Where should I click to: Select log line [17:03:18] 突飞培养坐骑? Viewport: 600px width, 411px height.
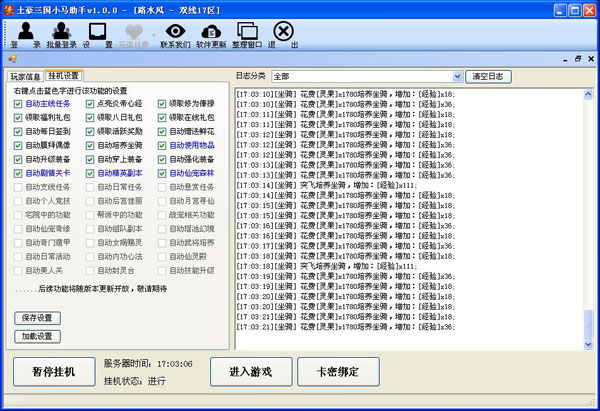(327, 266)
